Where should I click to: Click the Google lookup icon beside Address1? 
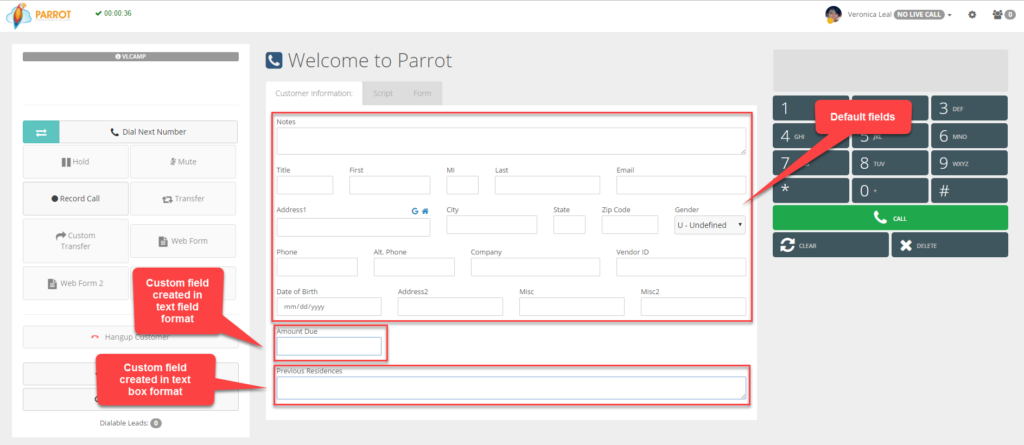(x=415, y=211)
